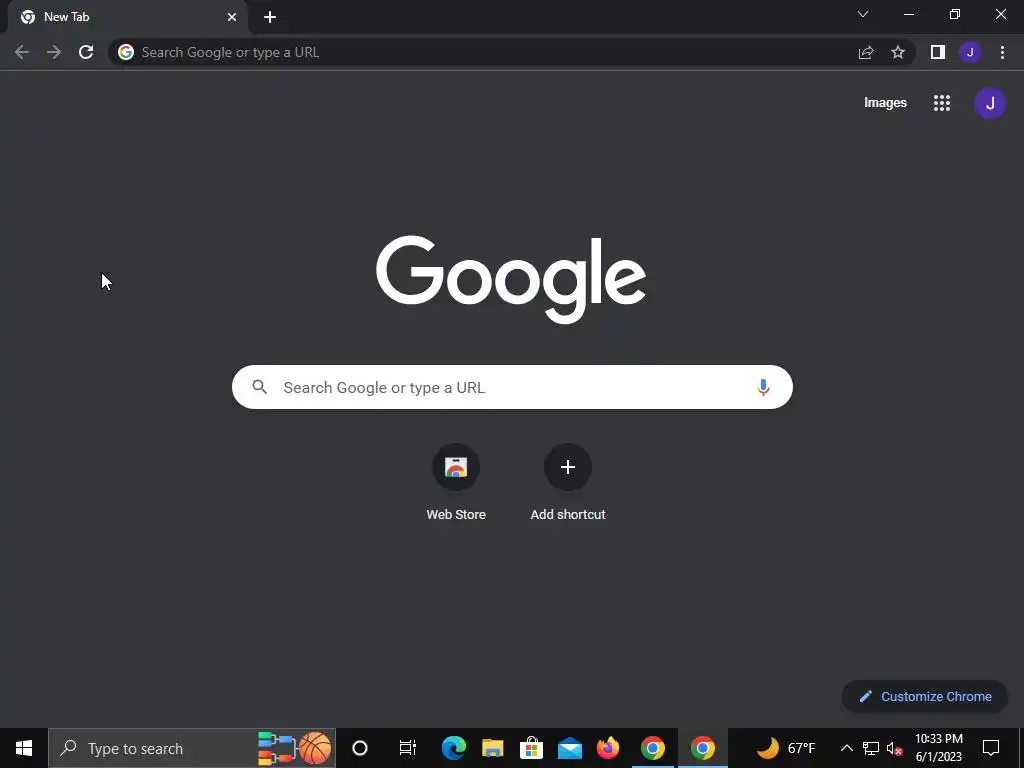Open File Explorer from taskbar

click(492, 748)
